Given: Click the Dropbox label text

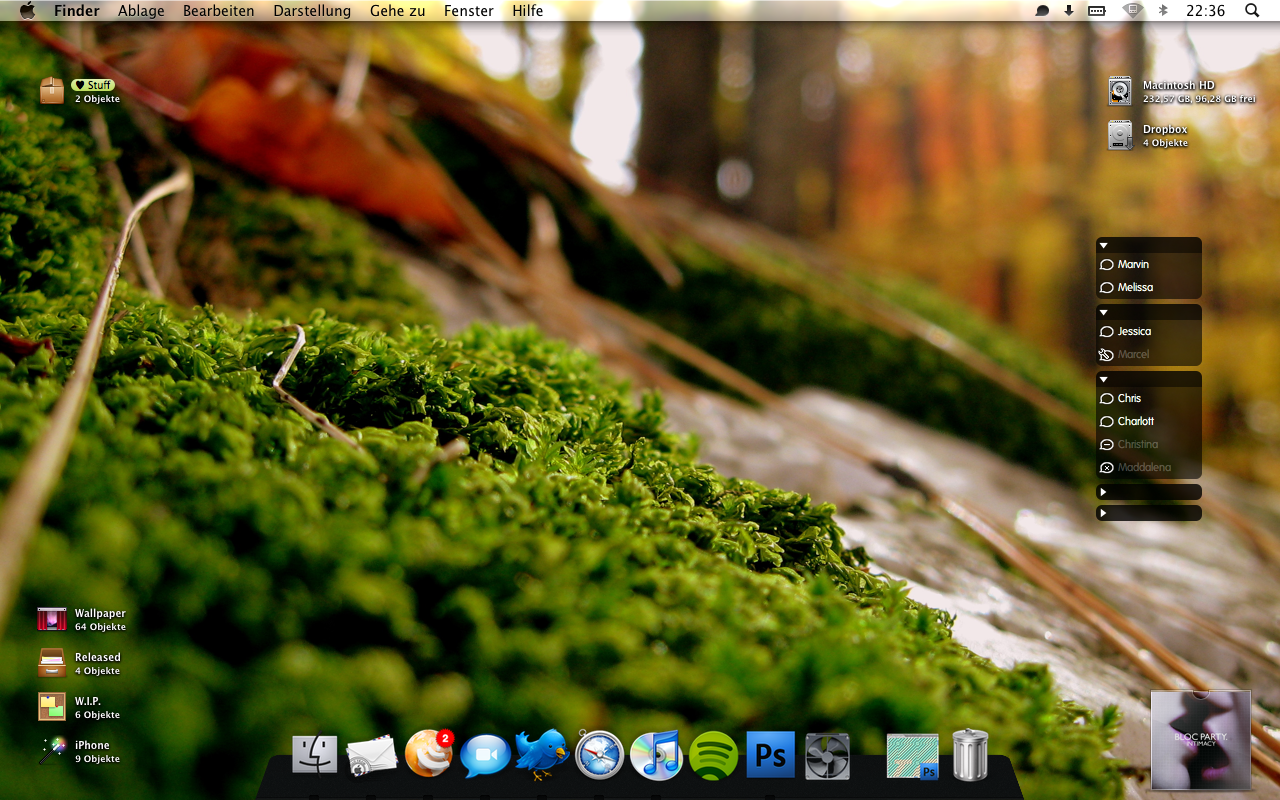Looking at the screenshot, I should pyautogui.click(x=1165, y=130).
